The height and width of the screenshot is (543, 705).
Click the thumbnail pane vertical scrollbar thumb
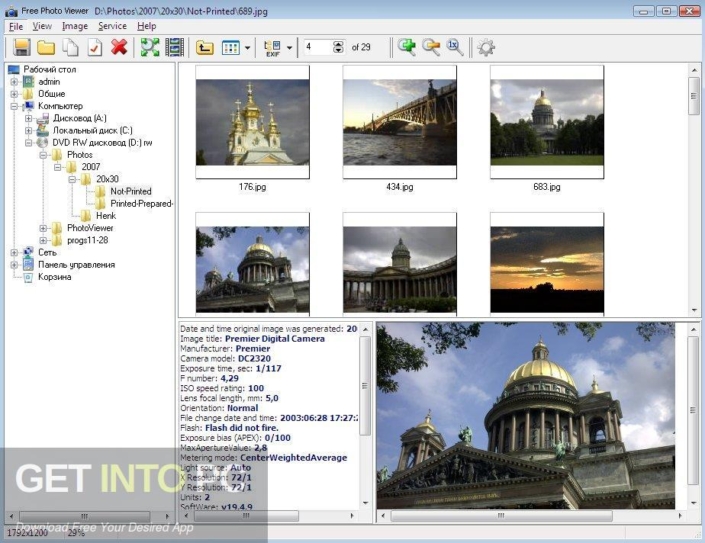[694, 96]
